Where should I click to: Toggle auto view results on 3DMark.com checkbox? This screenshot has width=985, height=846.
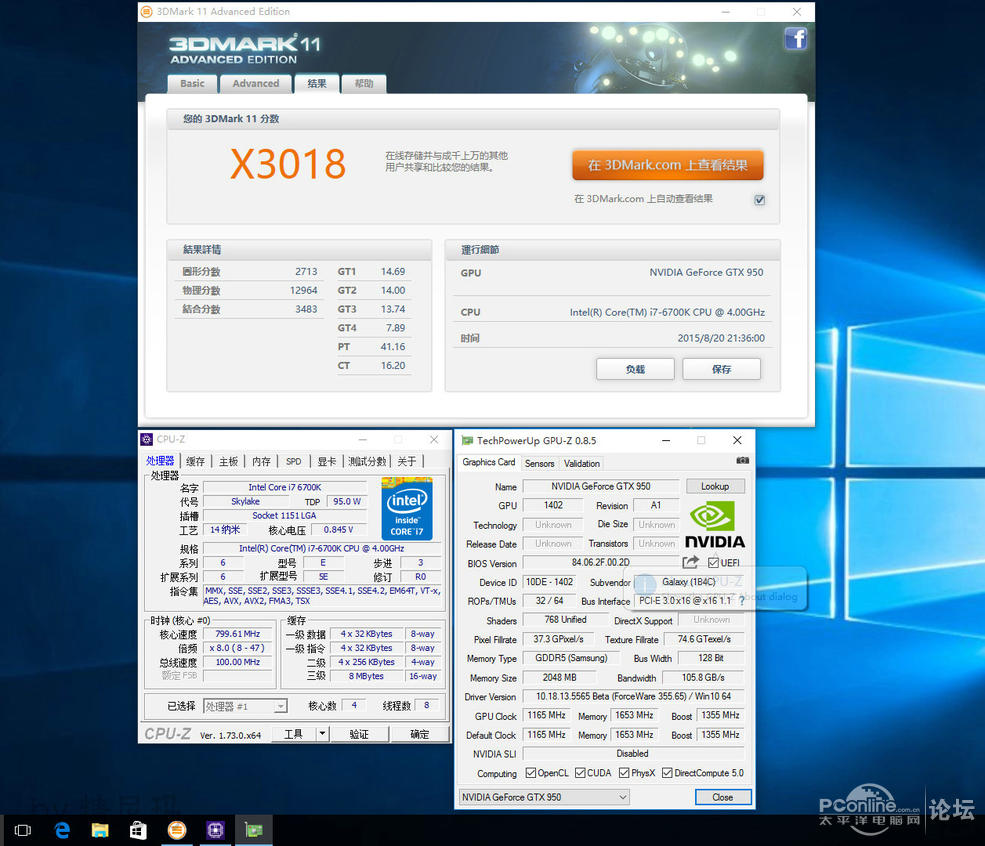coord(759,200)
